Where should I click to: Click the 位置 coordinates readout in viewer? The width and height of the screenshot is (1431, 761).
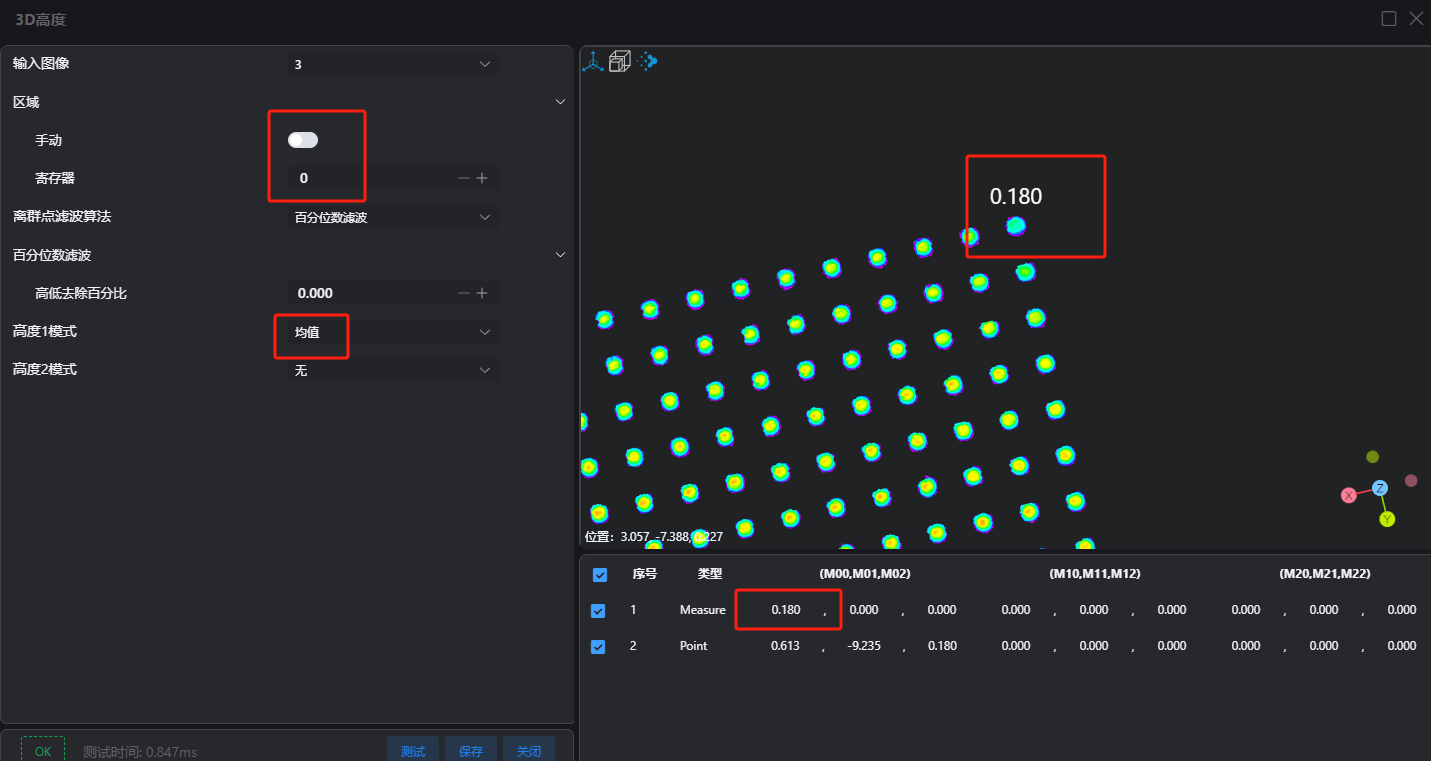654,537
